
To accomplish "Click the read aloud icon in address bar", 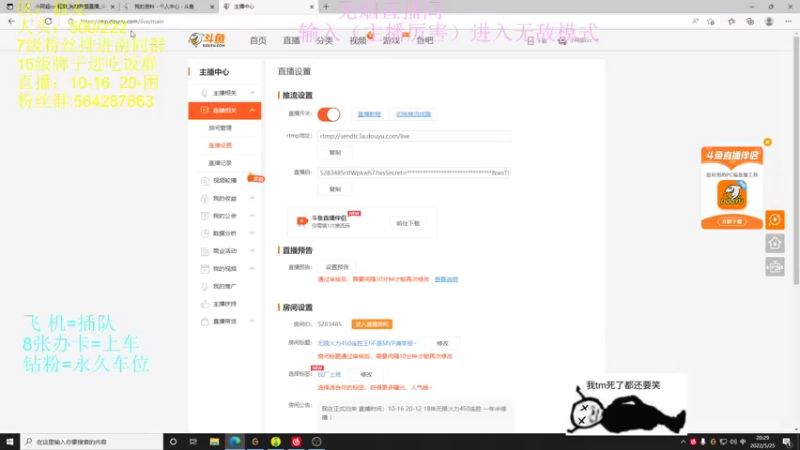I will (x=695, y=21).
